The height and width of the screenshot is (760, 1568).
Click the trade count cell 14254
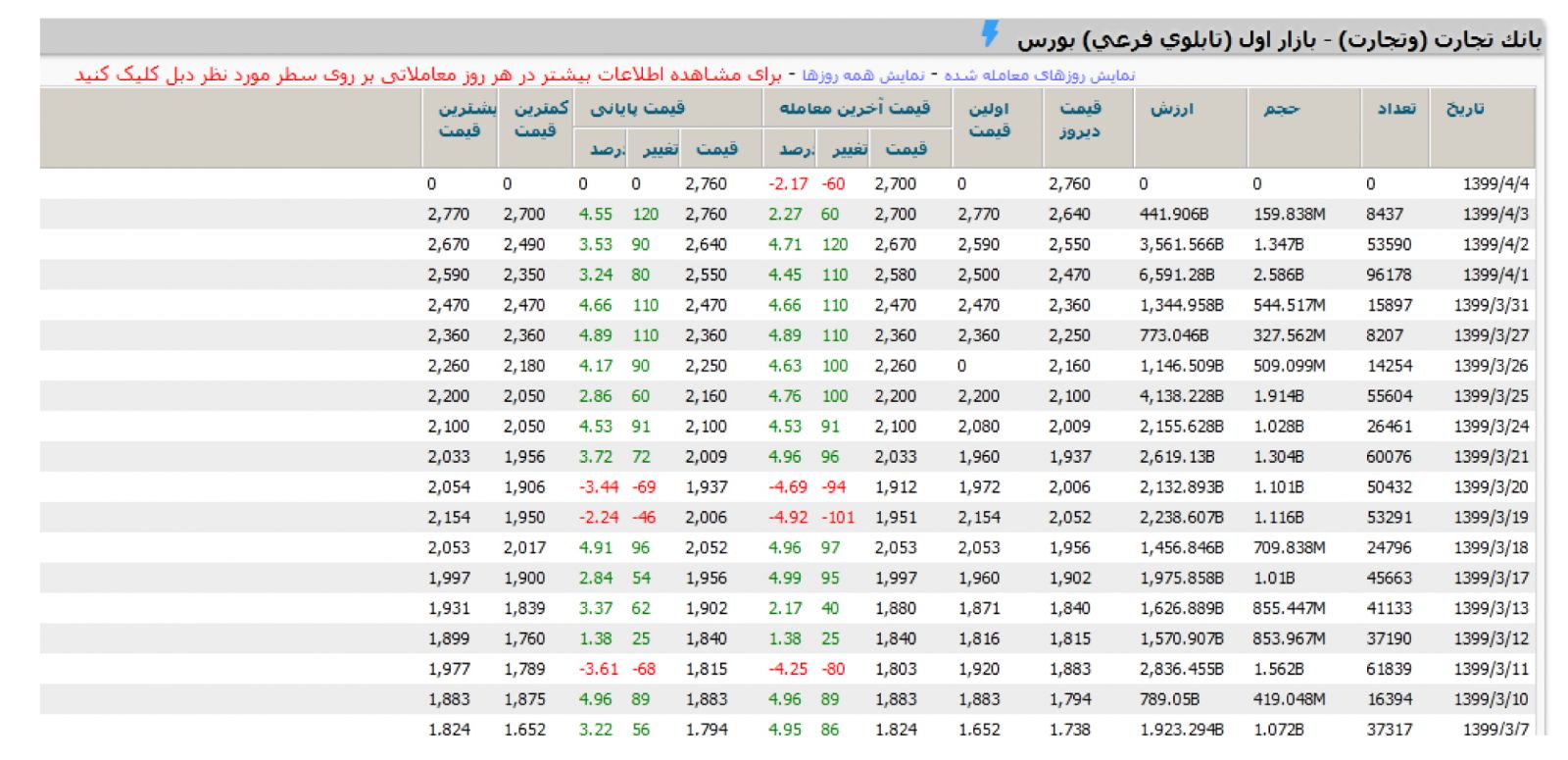1389,366
